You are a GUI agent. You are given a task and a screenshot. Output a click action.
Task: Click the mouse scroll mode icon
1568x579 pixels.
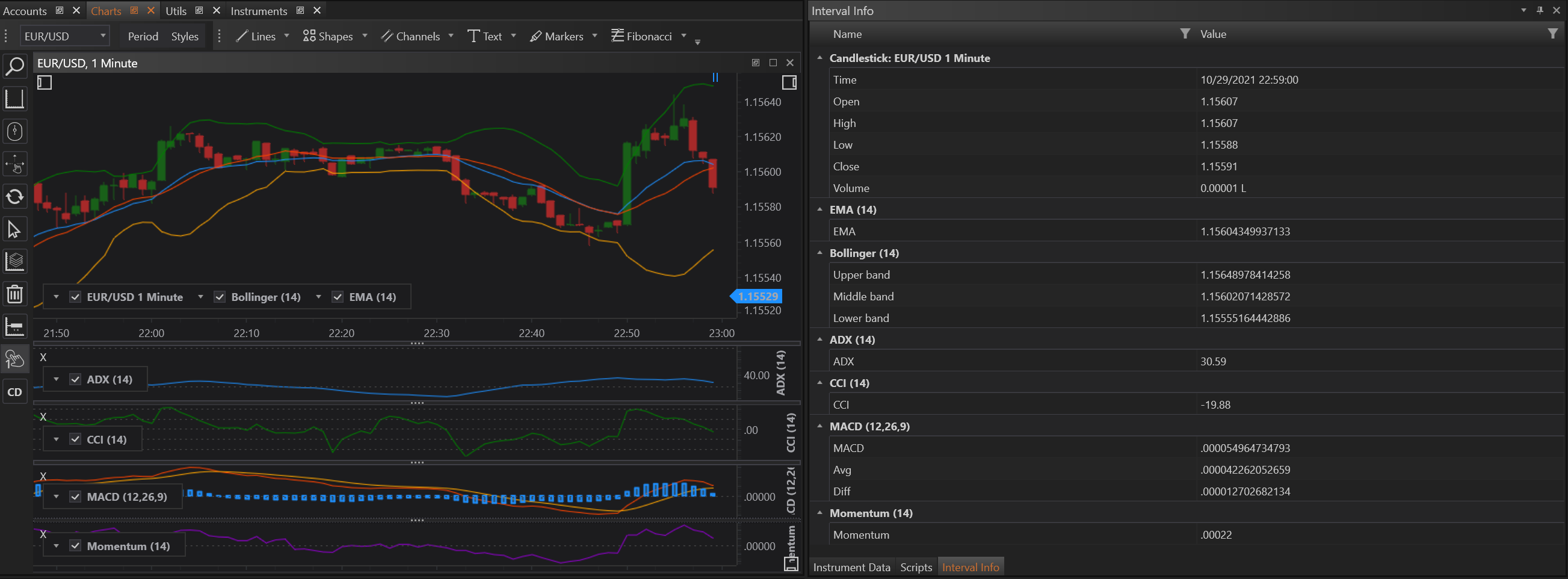tap(14, 131)
